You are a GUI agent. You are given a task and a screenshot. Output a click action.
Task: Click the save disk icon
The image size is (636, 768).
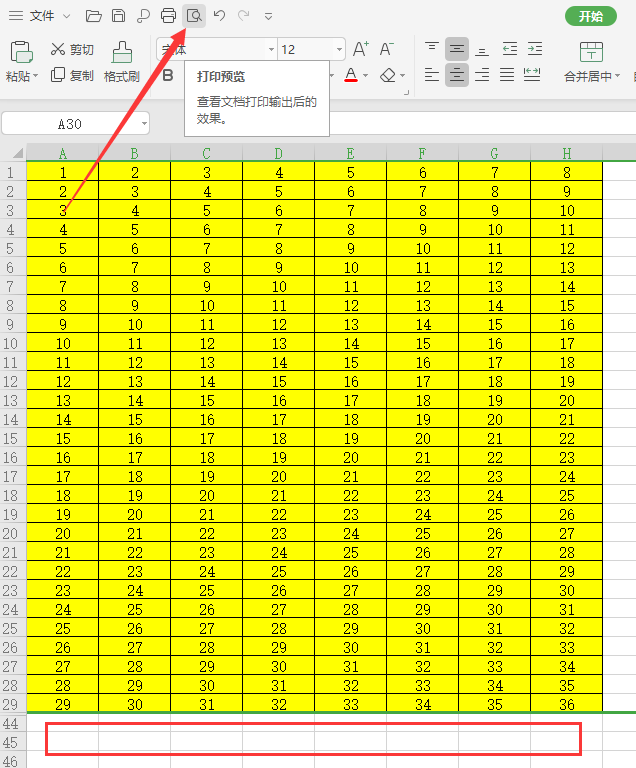[x=118, y=16]
